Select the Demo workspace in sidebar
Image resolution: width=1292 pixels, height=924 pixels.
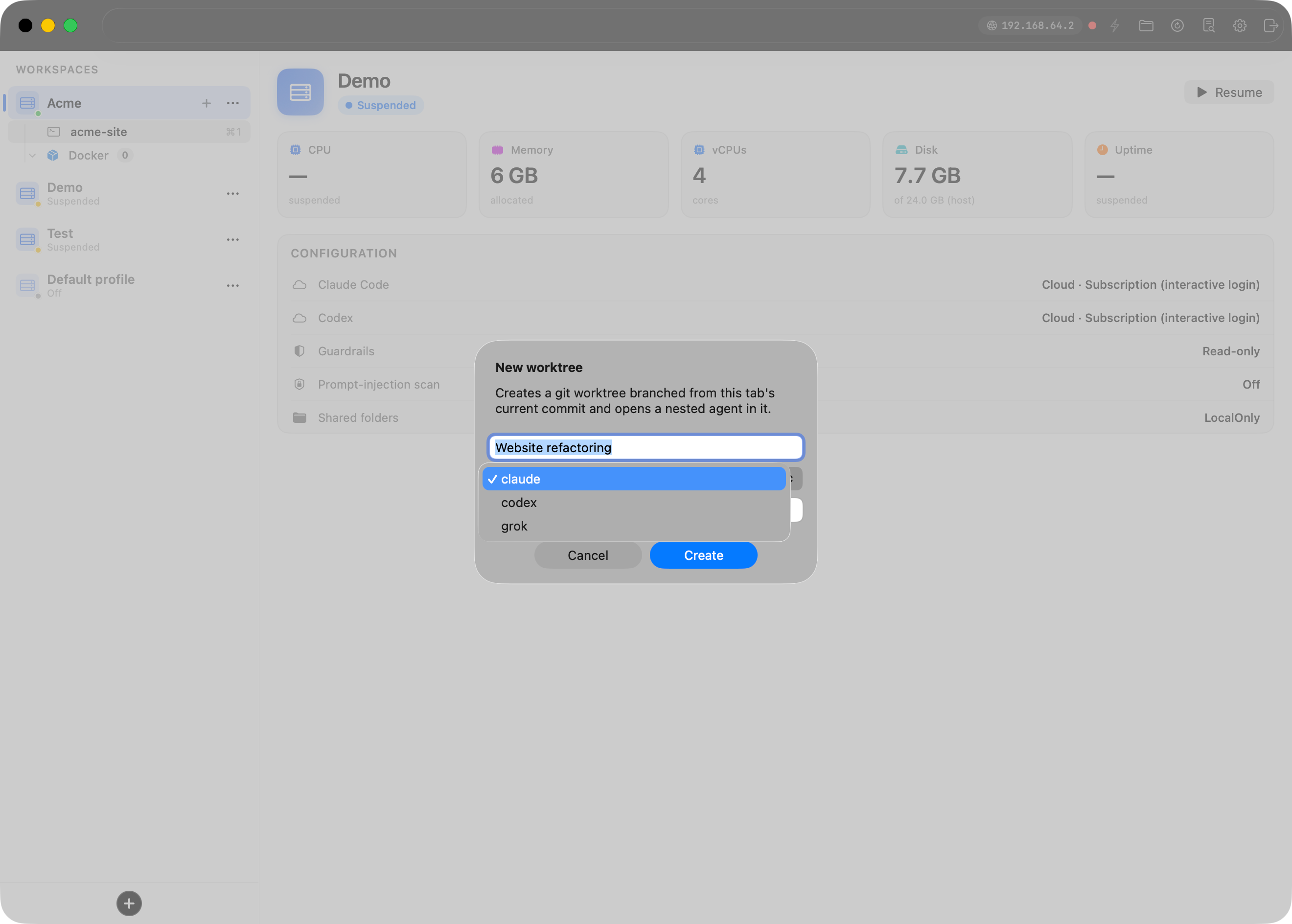[129, 193]
